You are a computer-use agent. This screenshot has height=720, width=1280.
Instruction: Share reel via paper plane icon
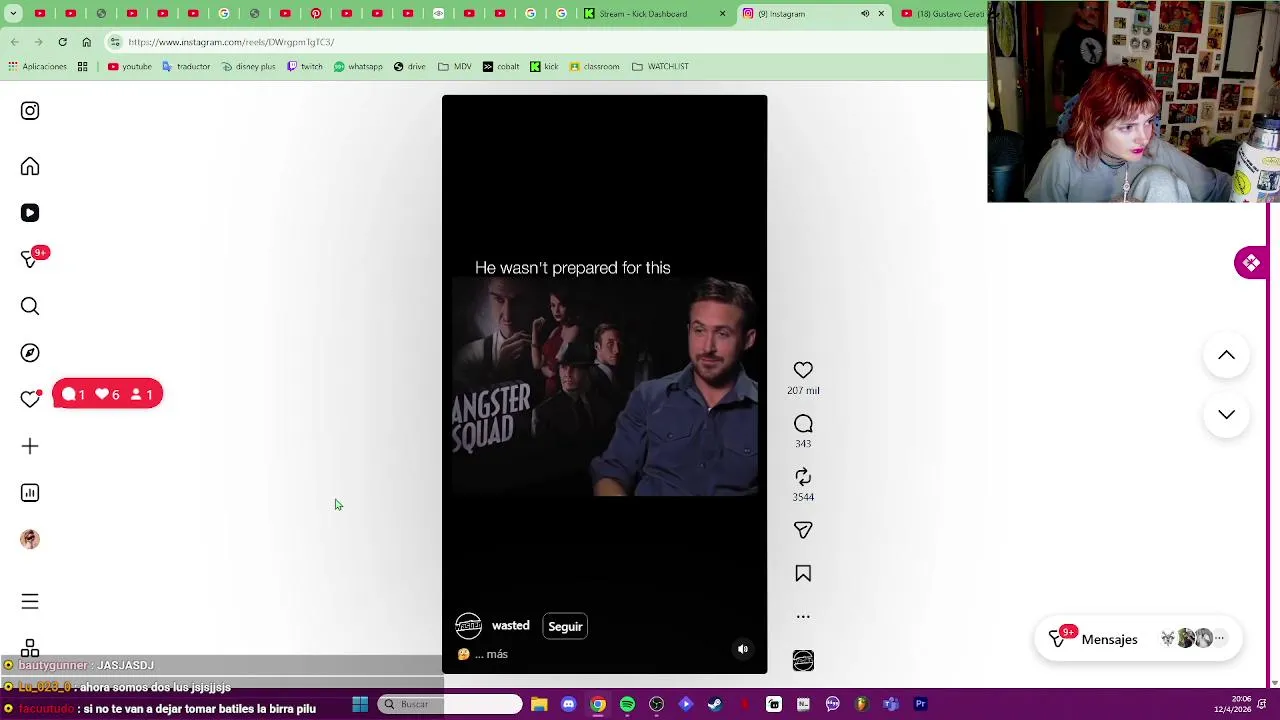point(803,530)
